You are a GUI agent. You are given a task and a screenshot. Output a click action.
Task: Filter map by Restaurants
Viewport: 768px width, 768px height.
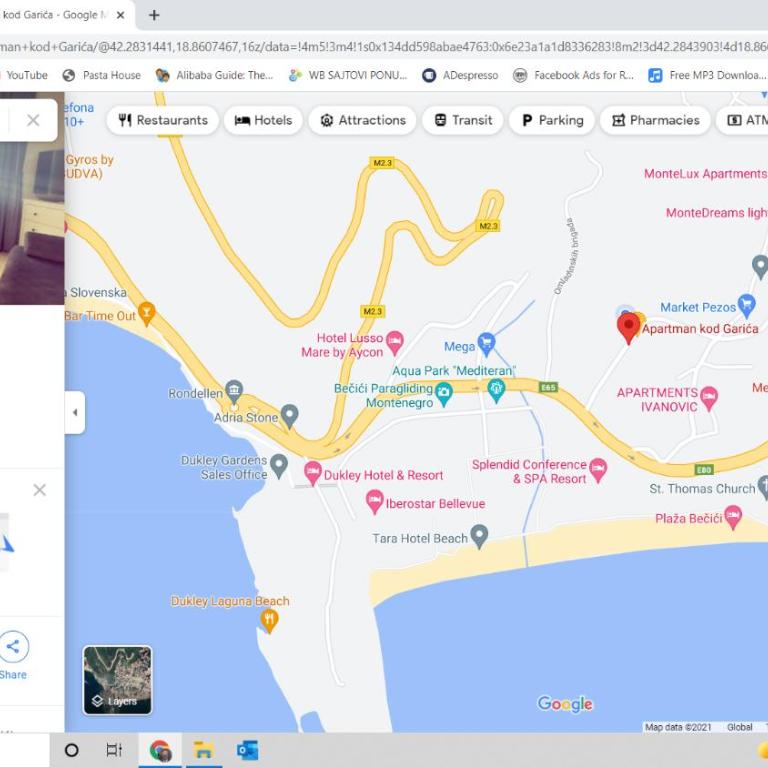163,120
